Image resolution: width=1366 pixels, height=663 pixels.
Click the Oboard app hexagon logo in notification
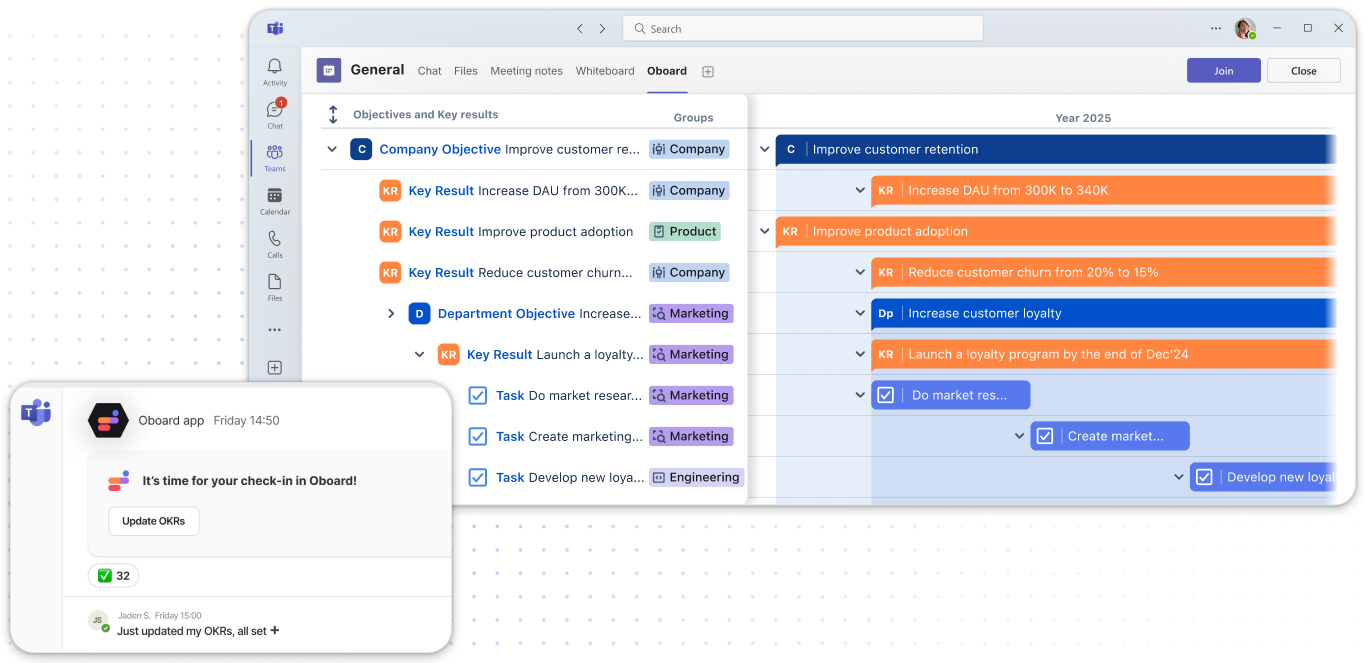(x=108, y=421)
